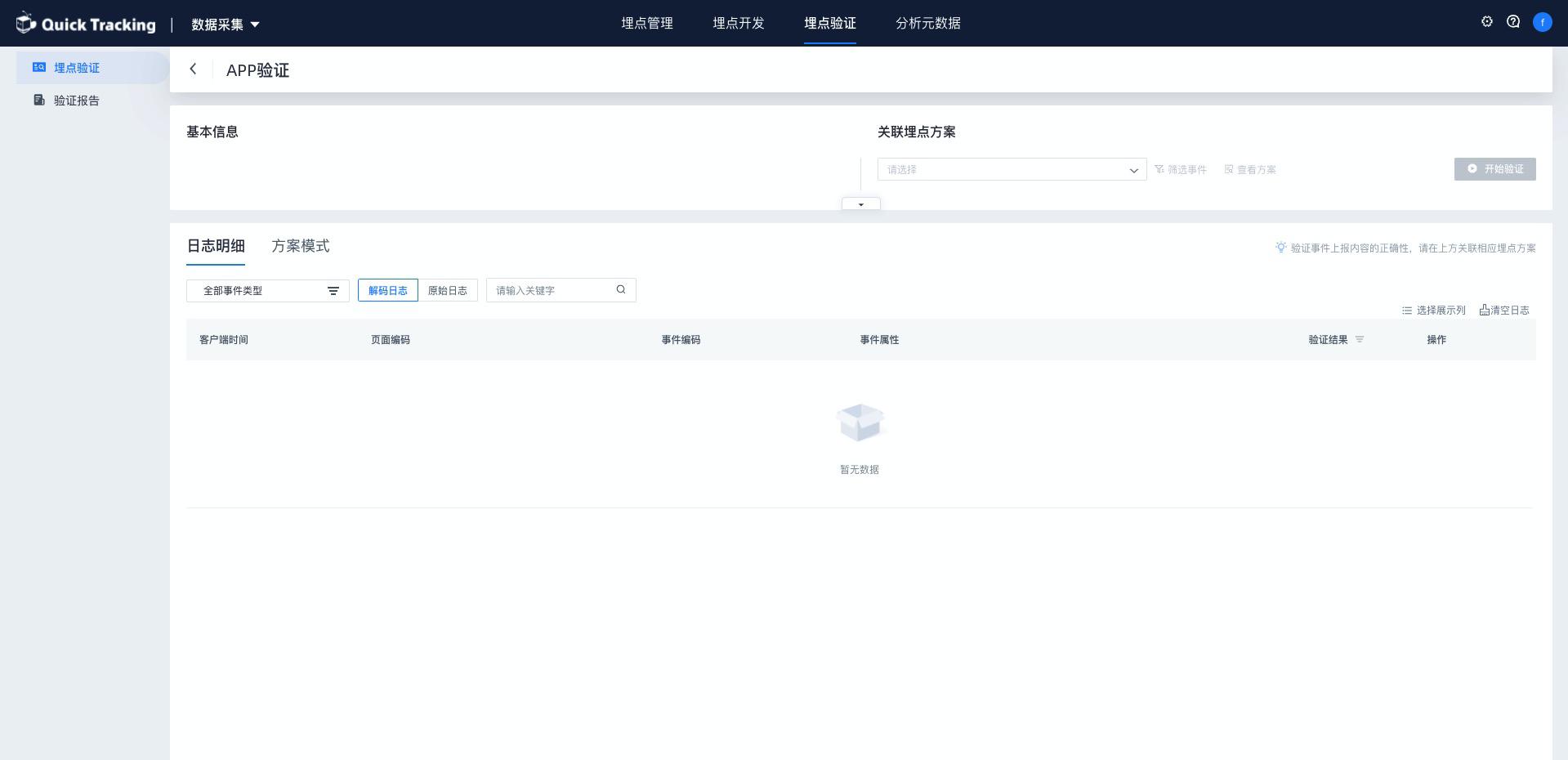Open the help question mark icon
The image size is (1568, 760).
click(x=1513, y=22)
